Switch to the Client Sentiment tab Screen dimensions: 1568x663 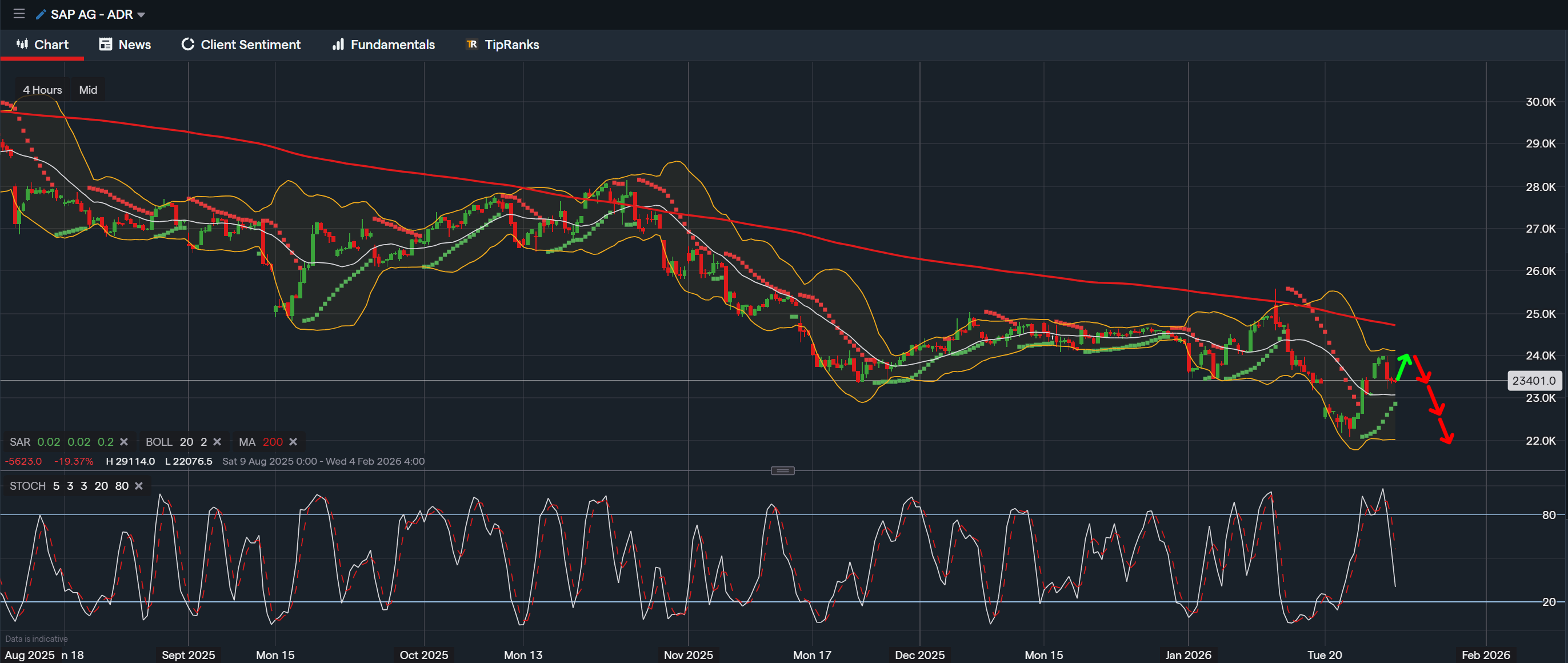tap(250, 45)
